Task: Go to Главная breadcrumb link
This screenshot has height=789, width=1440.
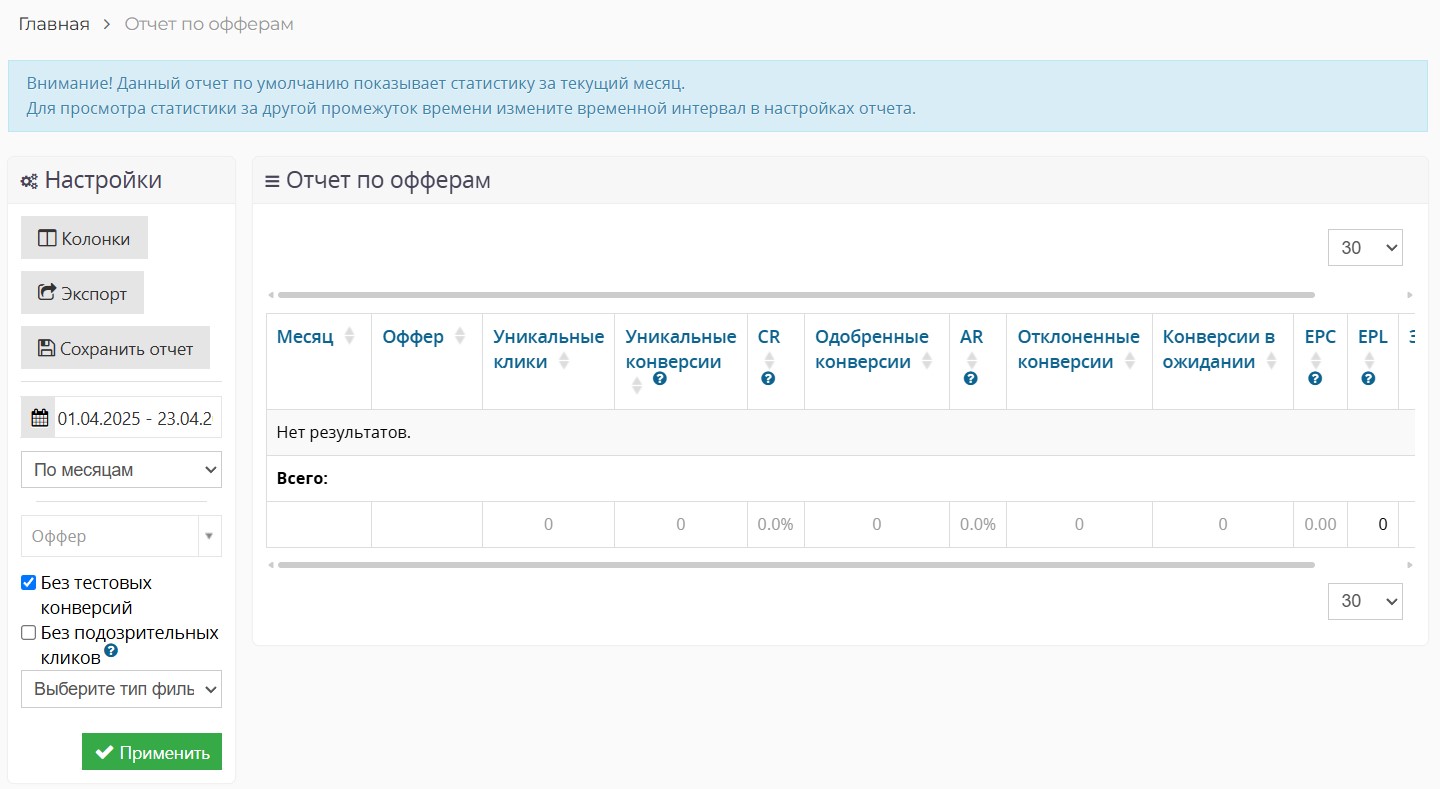Action: [x=54, y=24]
